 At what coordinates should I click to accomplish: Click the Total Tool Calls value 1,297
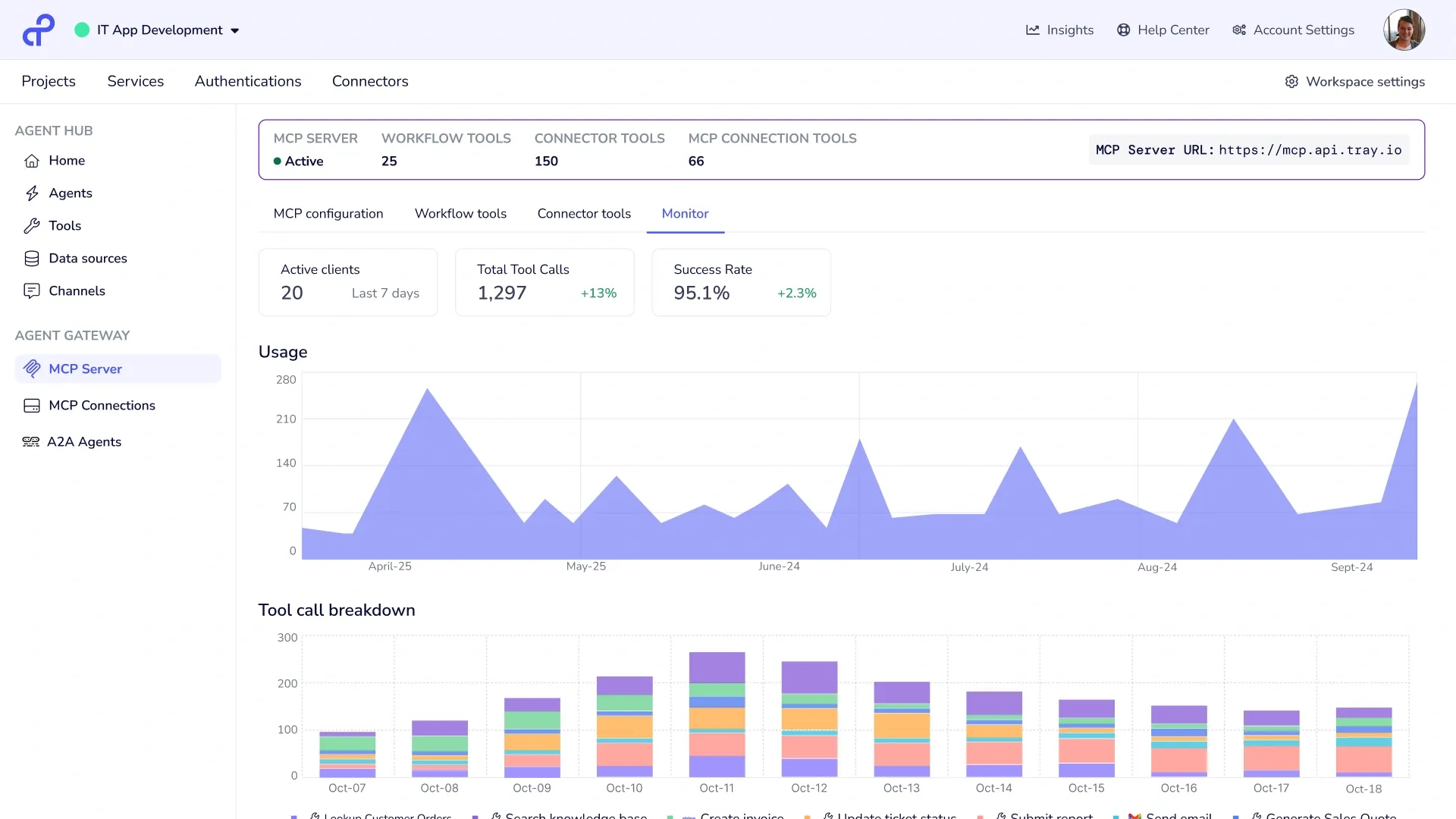502,293
